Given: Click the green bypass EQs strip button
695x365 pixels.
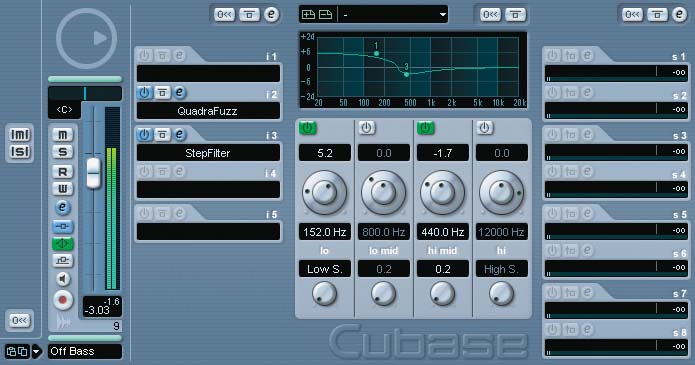Looking at the screenshot, I should pos(62,243).
